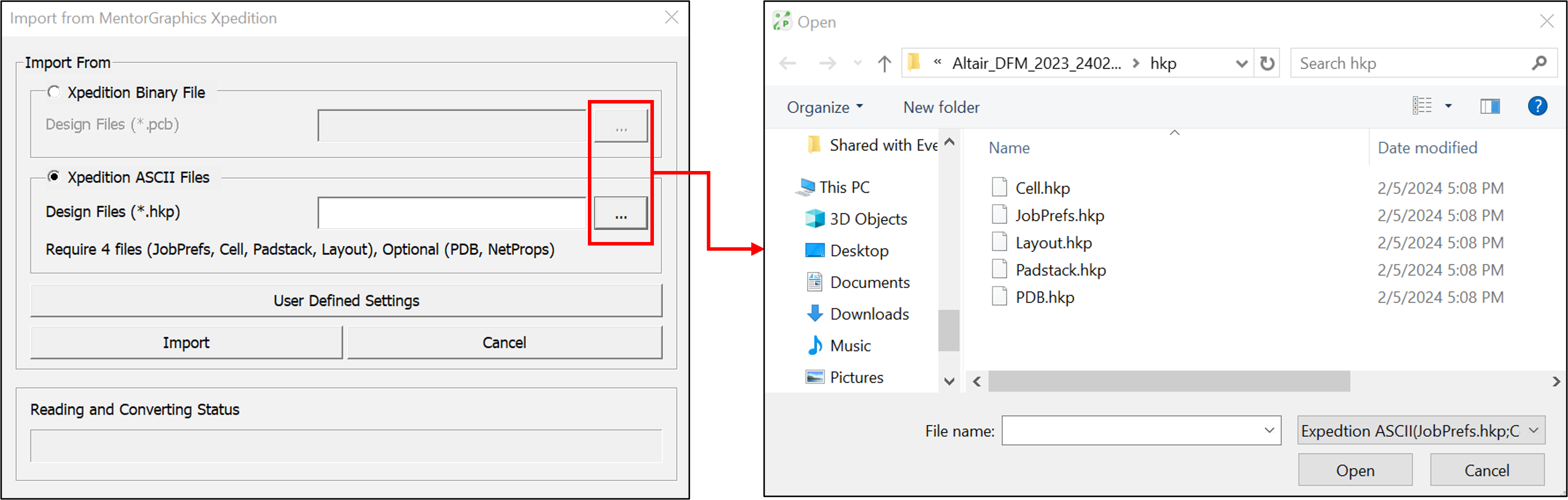Click the Open button
This screenshot has width=1568, height=500.
coord(1355,470)
